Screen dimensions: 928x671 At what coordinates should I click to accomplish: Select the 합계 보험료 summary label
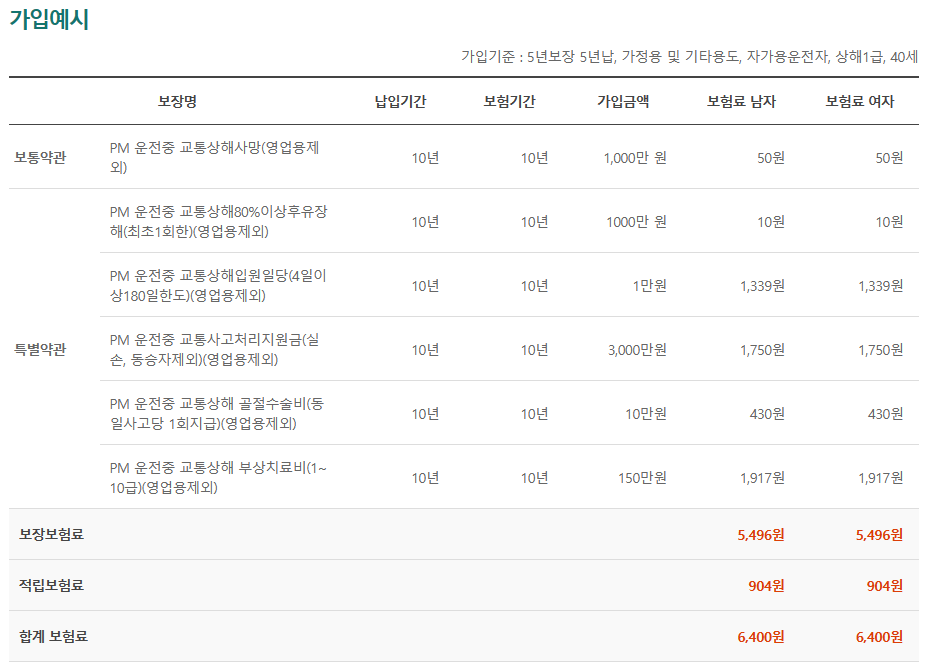(x=53, y=636)
